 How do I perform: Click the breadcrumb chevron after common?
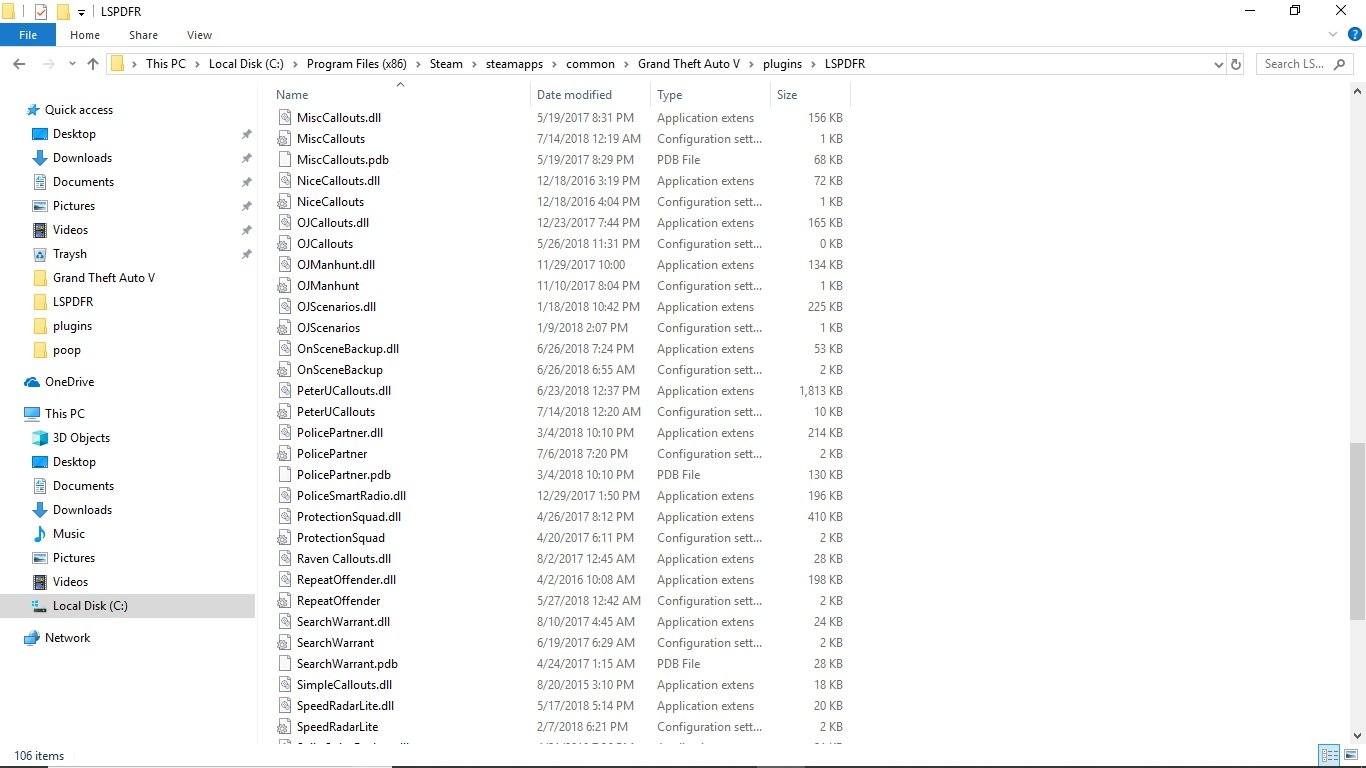tap(627, 64)
